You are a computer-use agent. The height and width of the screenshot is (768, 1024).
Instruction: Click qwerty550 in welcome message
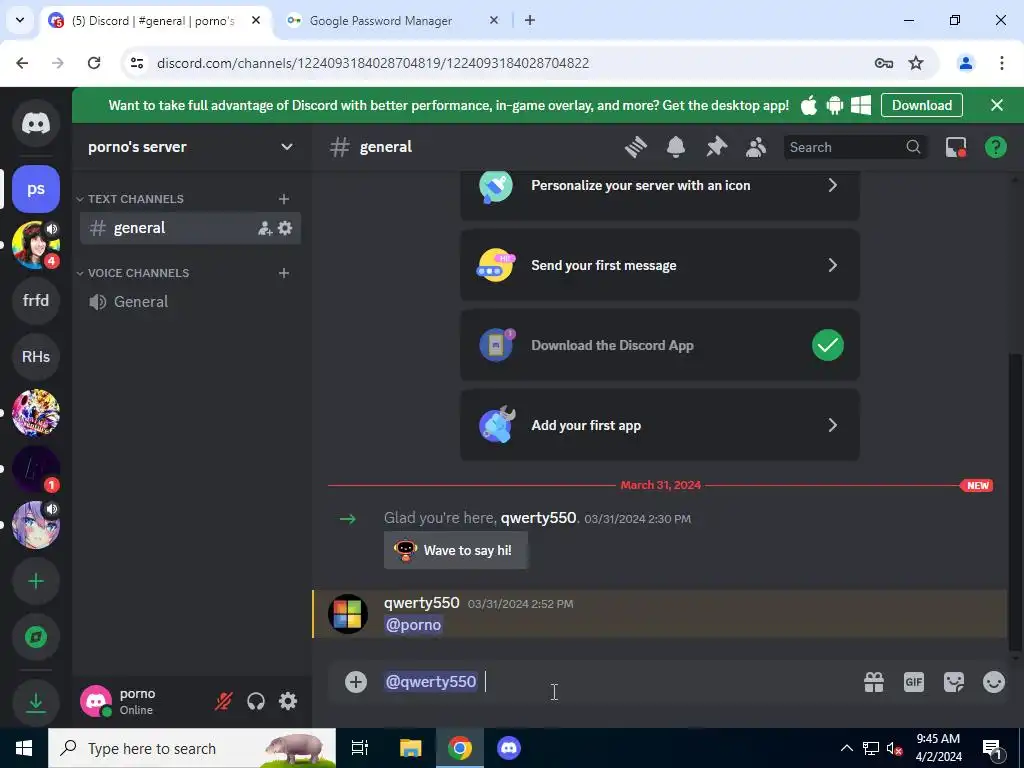click(x=538, y=518)
